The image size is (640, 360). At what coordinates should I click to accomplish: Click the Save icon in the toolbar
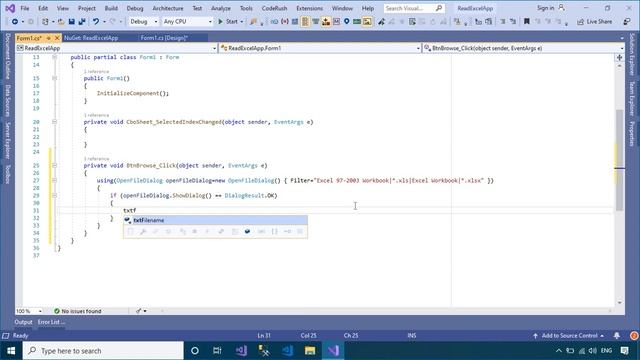pos(71,22)
